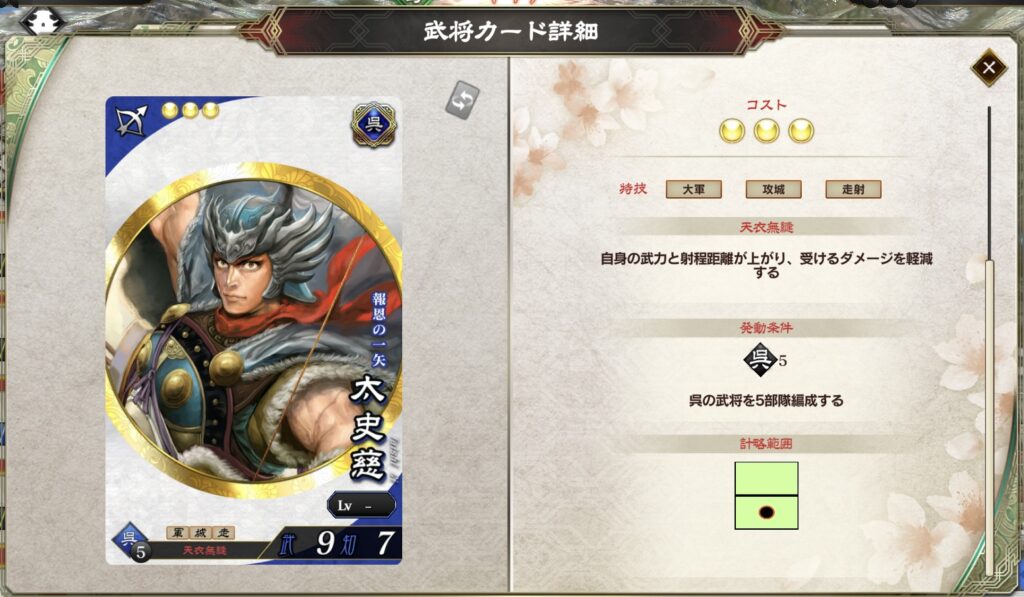
Task: Click the first cost orb
Action: pos(731,131)
